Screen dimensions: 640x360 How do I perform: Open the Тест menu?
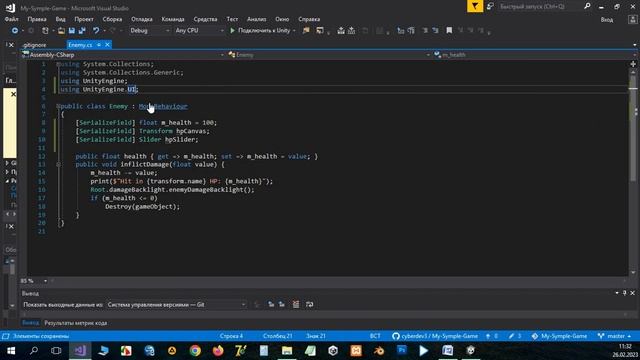232,19
